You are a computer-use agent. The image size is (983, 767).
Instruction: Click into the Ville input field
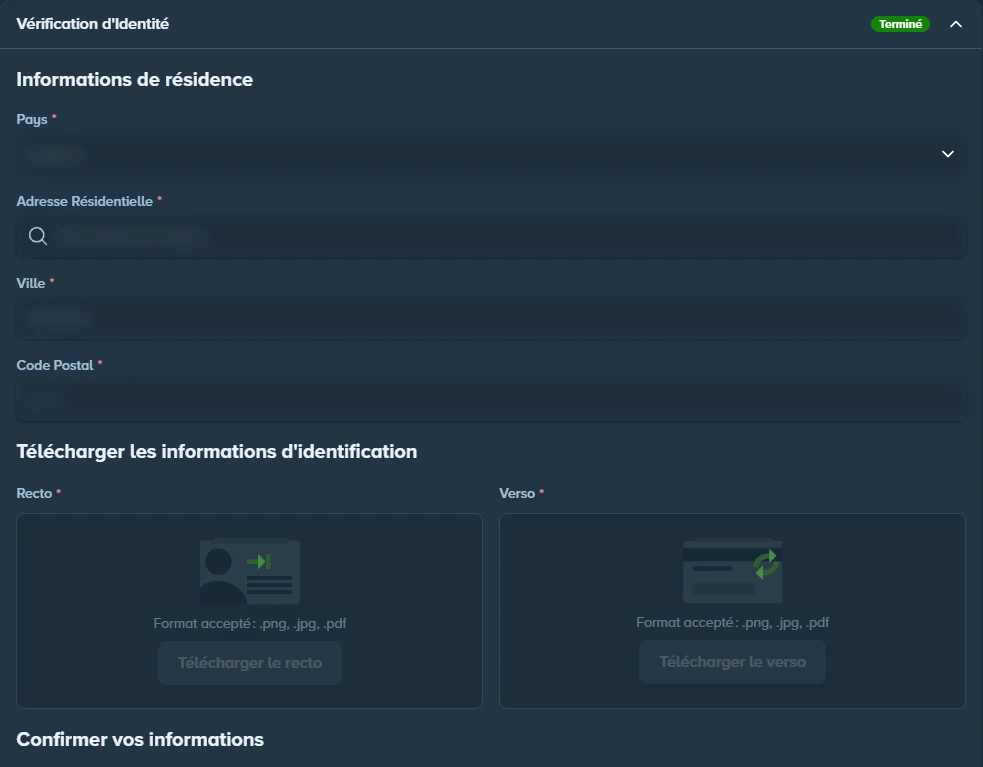[490, 319]
